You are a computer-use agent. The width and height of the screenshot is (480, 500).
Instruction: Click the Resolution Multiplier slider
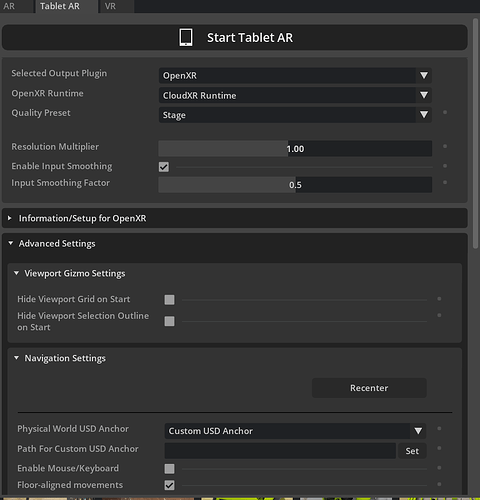(x=295, y=149)
